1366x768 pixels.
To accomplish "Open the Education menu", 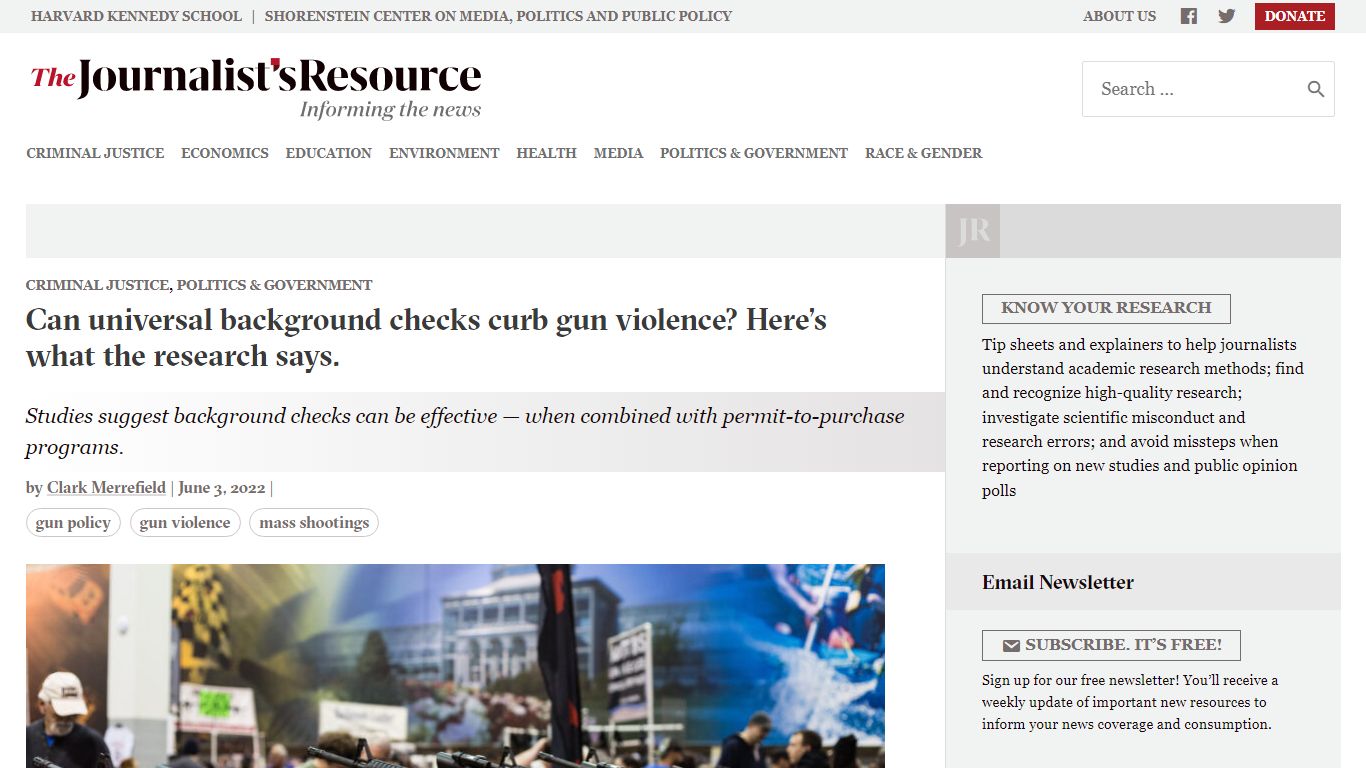I will pyautogui.click(x=329, y=153).
